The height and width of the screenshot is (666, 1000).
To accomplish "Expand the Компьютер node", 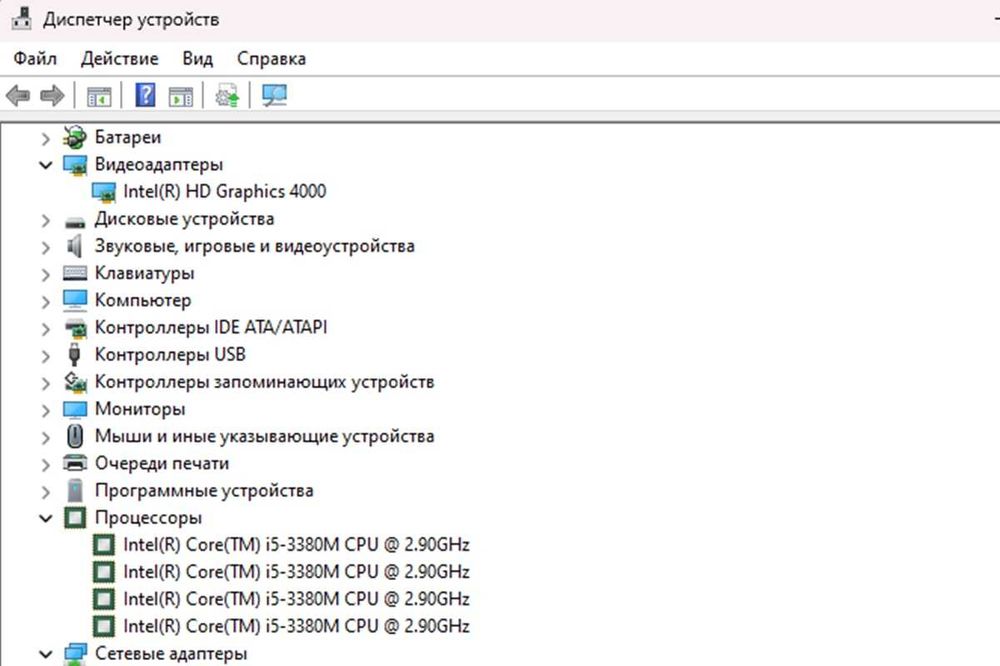I will 45,301.
